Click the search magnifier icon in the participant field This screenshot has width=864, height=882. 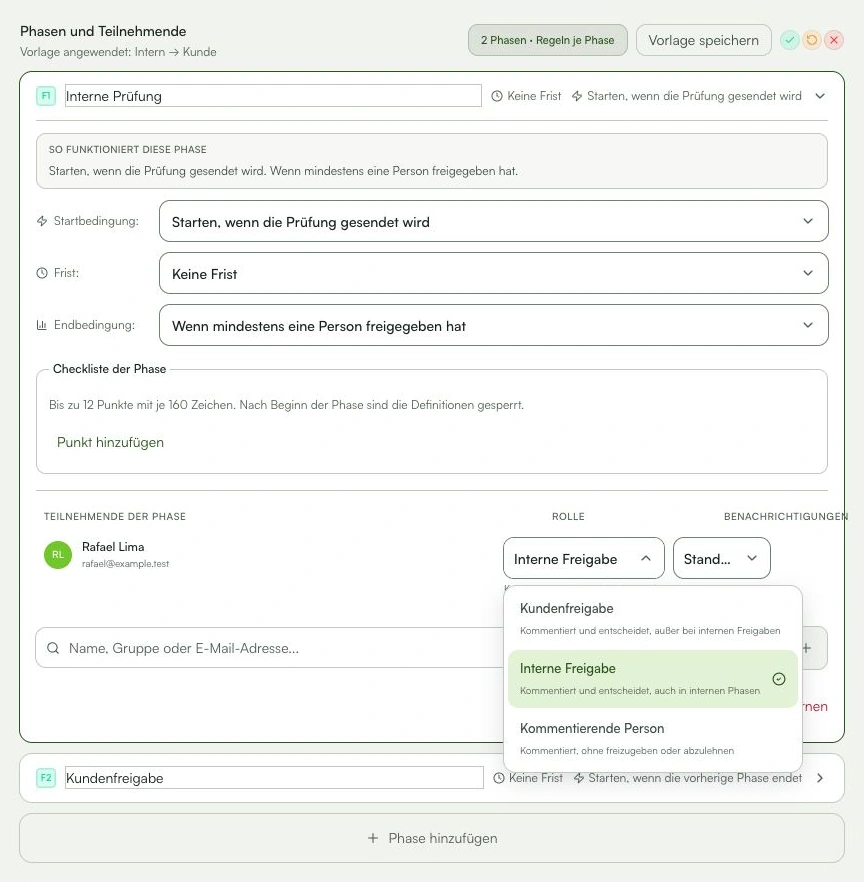click(53, 648)
